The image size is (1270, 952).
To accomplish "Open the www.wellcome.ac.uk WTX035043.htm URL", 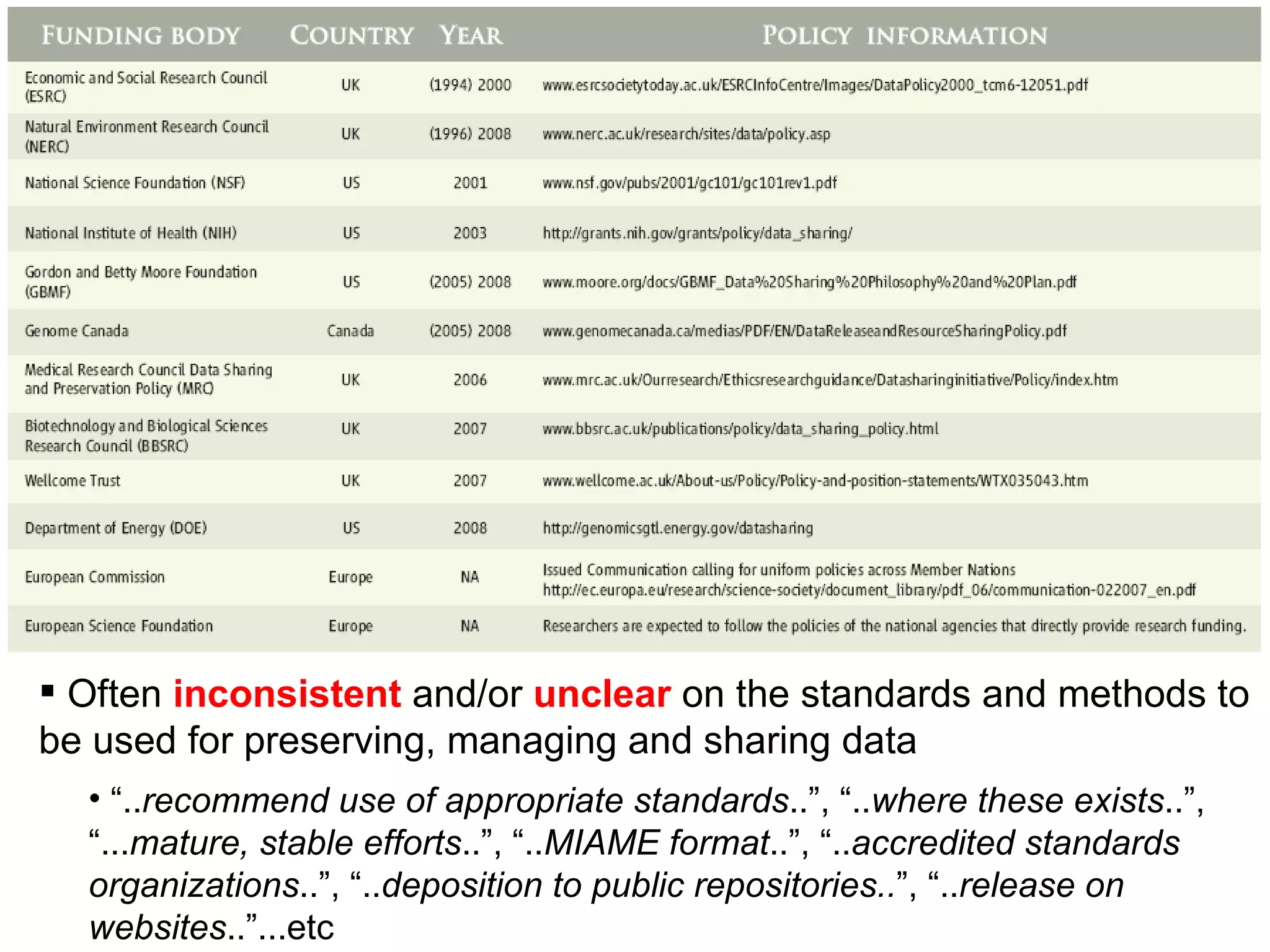I will click(815, 480).
